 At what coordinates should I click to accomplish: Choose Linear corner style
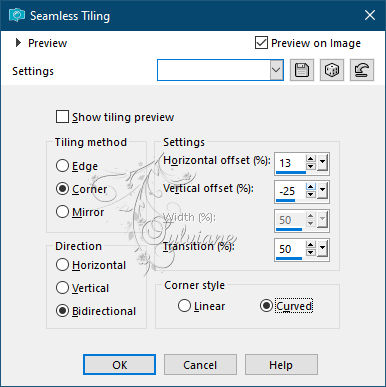(x=184, y=306)
